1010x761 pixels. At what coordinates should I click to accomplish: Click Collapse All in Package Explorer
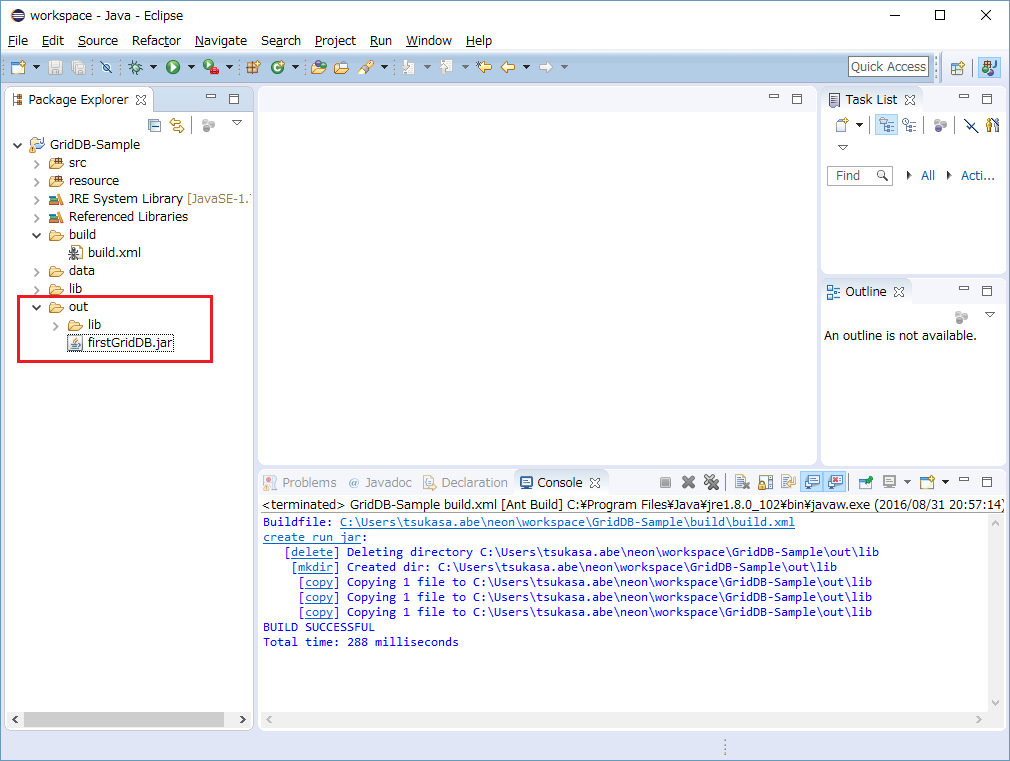coord(155,125)
